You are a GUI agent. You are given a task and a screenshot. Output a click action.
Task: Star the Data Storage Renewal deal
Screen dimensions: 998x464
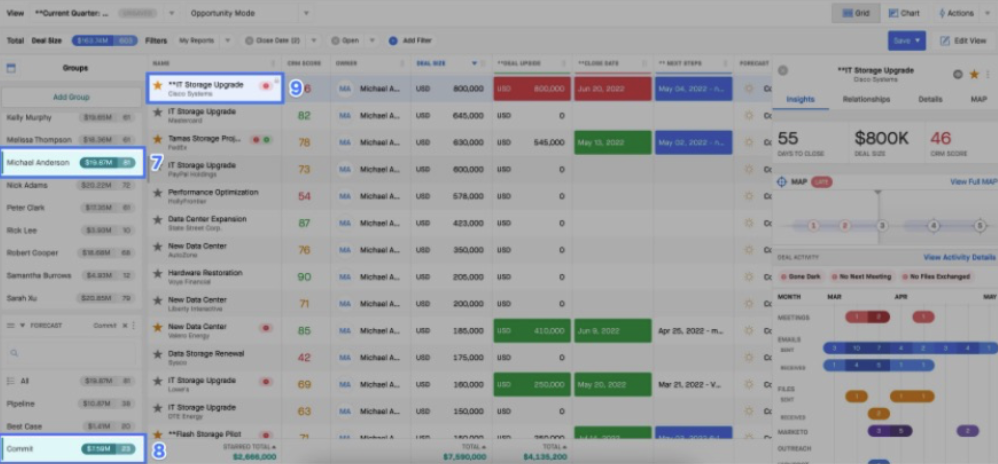pyautogui.click(x=157, y=354)
